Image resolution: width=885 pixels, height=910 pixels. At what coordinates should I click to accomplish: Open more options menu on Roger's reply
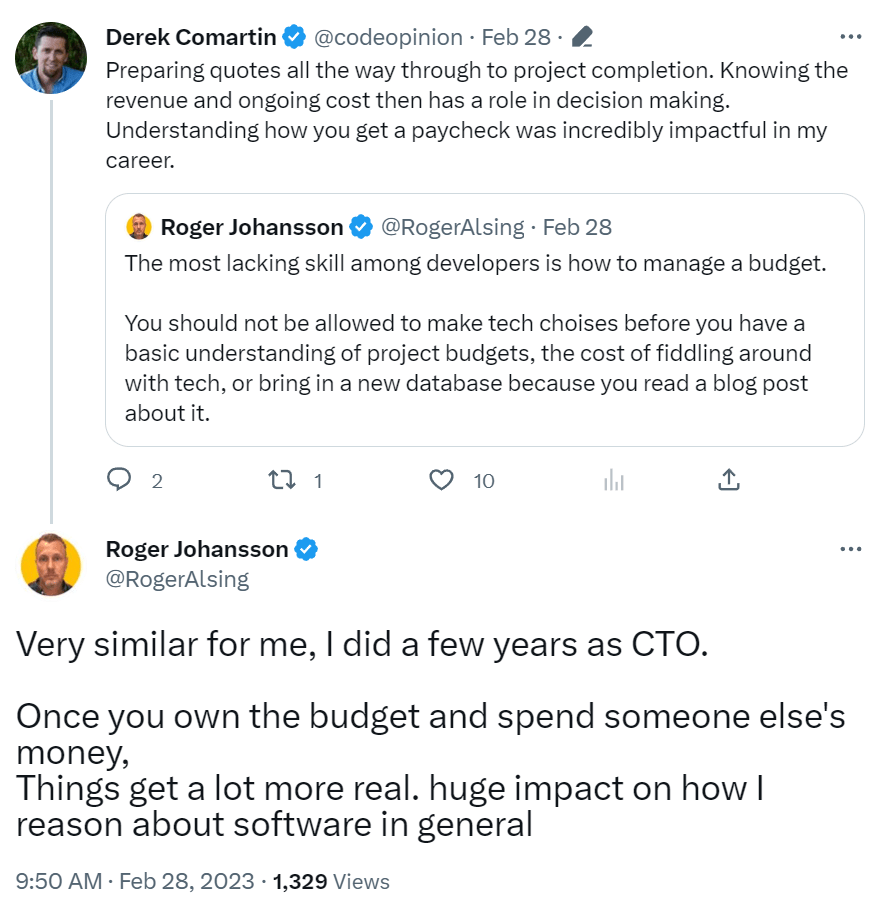[x=850, y=549]
